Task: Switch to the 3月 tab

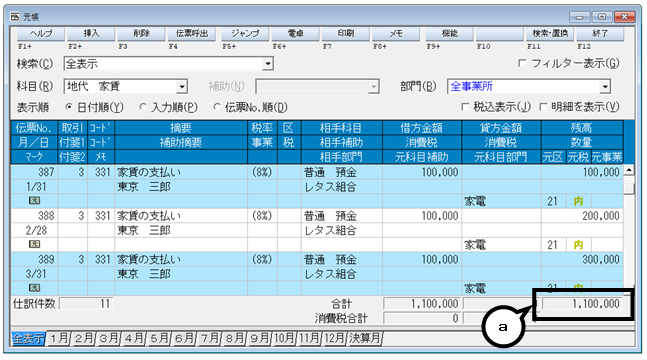Action: point(109,339)
